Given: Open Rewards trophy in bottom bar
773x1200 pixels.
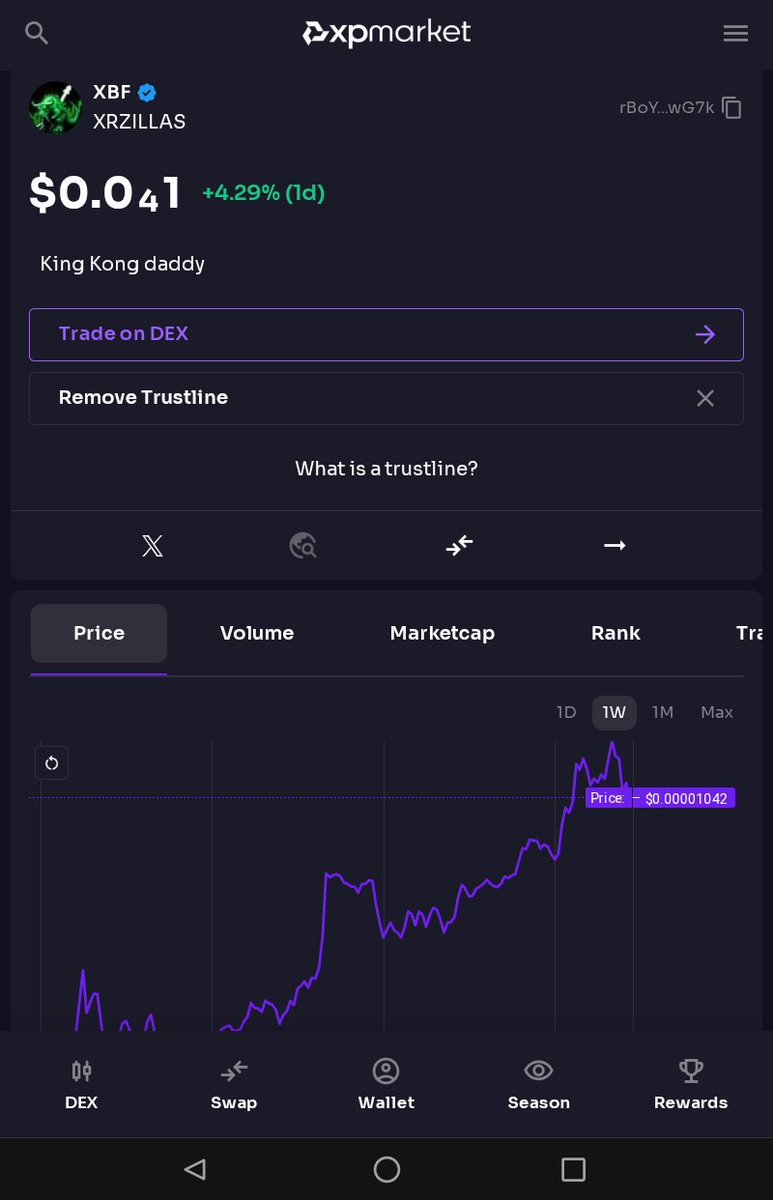Looking at the screenshot, I should pos(690,1085).
